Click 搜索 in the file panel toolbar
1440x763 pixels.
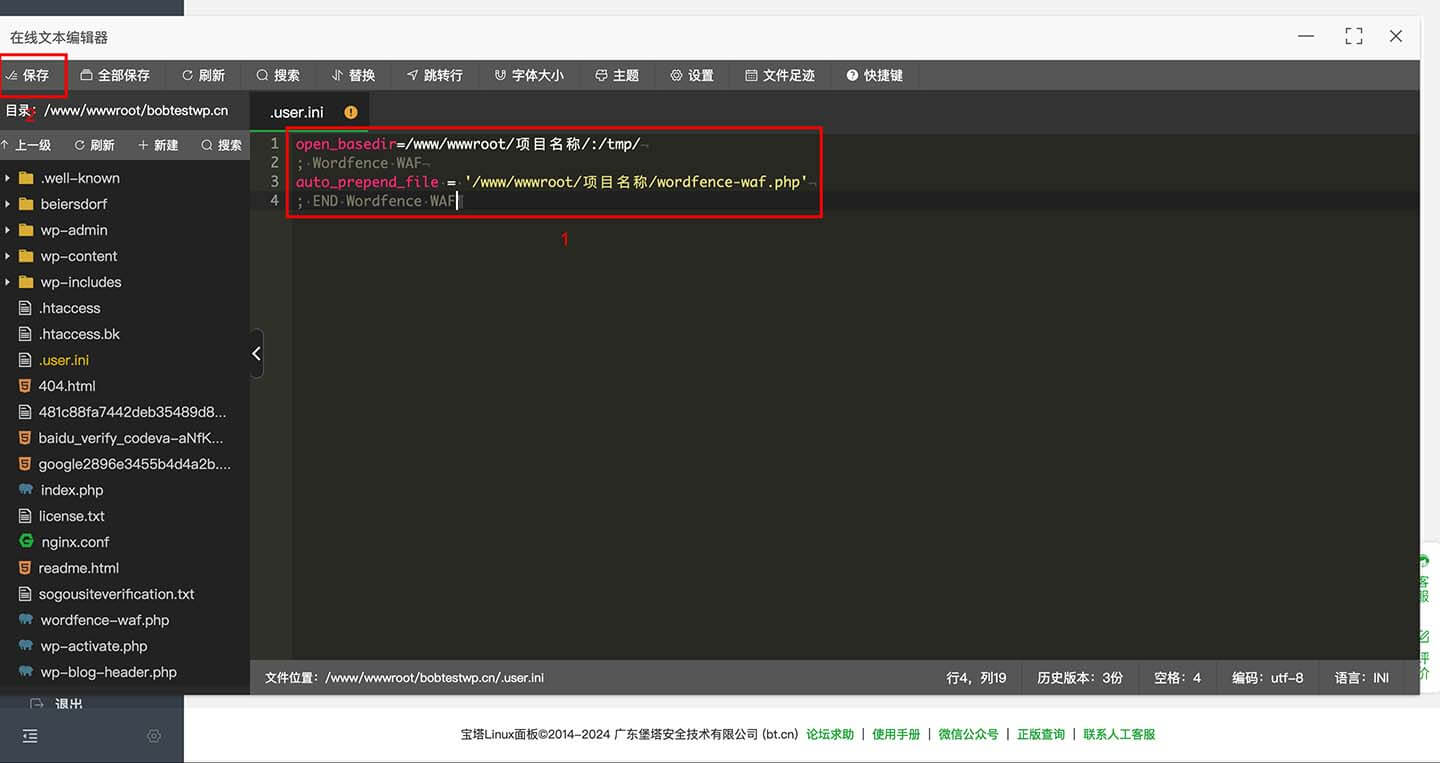[221, 145]
